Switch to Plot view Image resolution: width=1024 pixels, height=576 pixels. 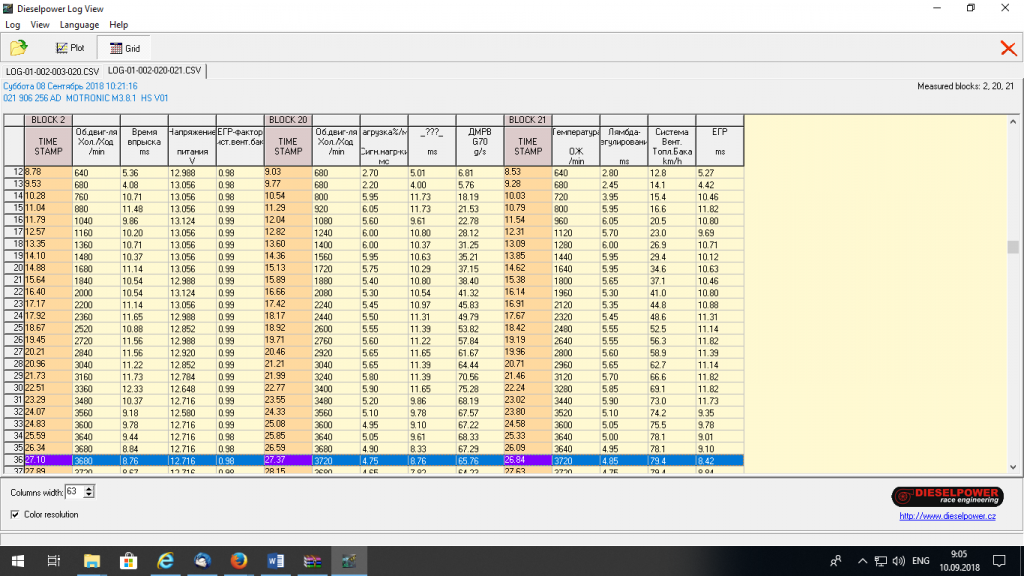70,48
